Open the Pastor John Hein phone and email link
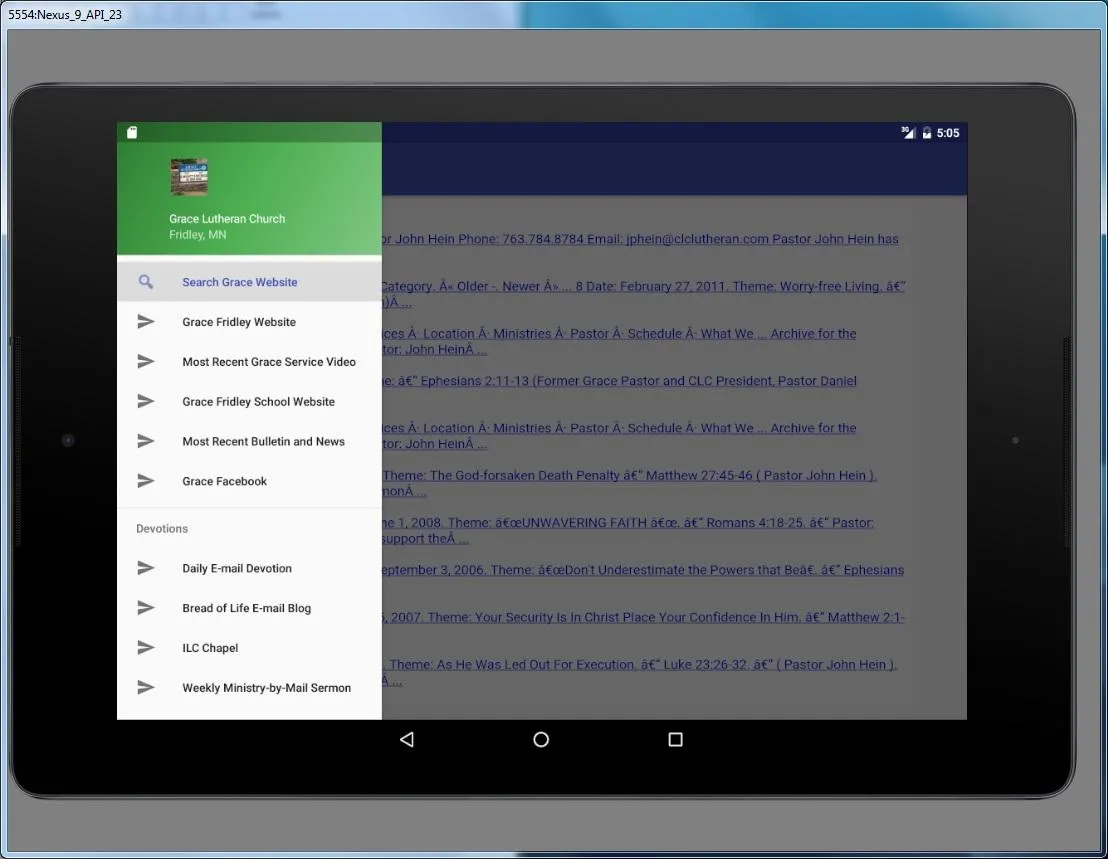Screen dimensions: 1108x859 click(x=640, y=239)
